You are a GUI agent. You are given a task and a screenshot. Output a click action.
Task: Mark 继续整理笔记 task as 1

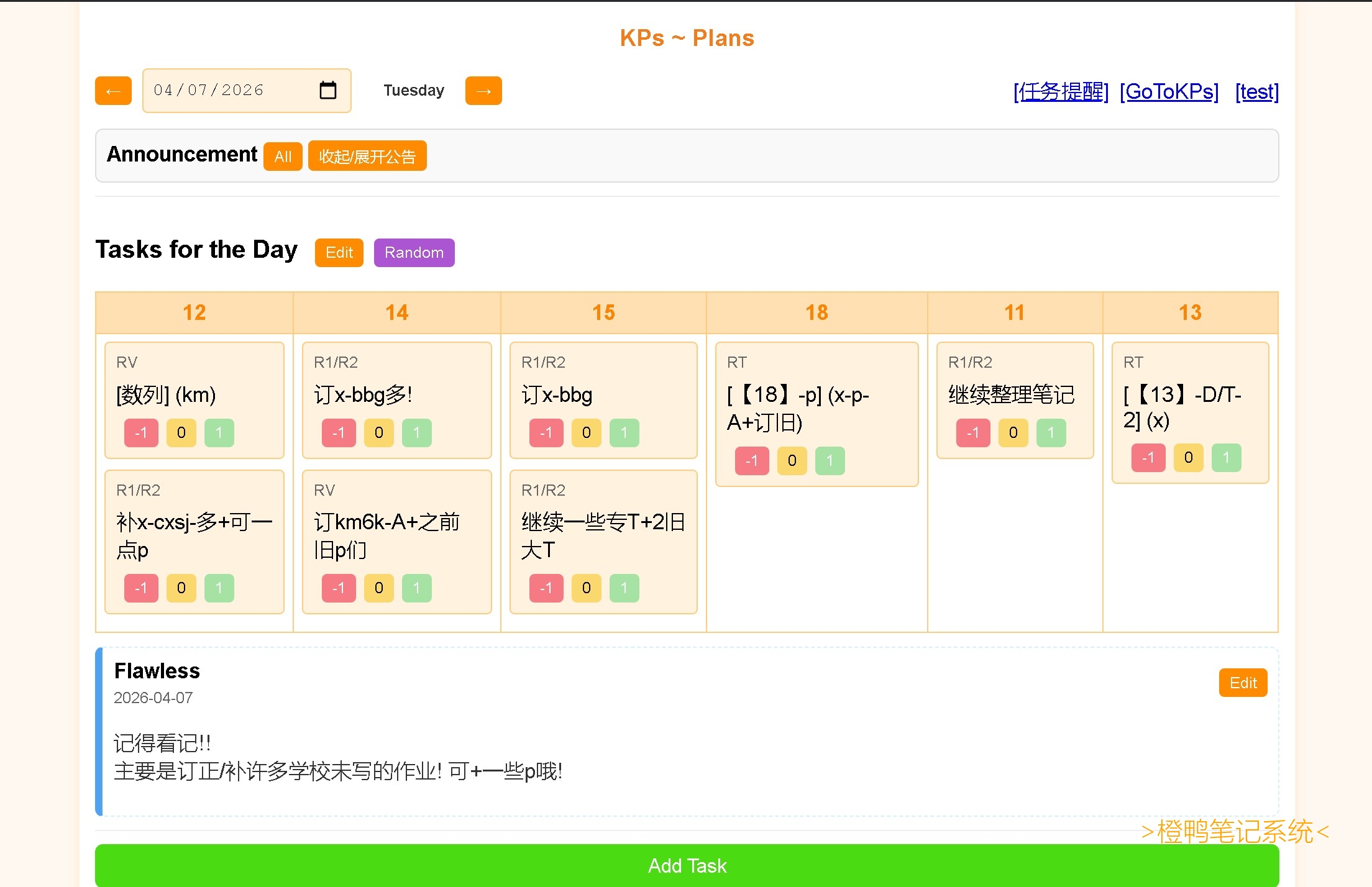(1051, 433)
